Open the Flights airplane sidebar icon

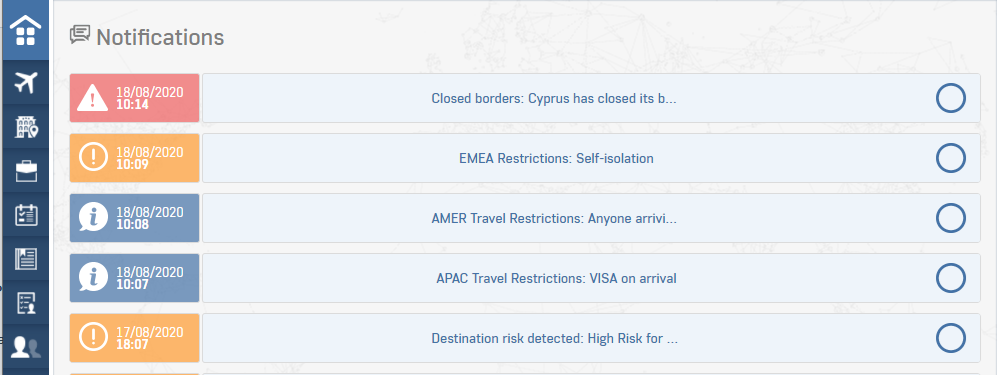pos(25,83)
